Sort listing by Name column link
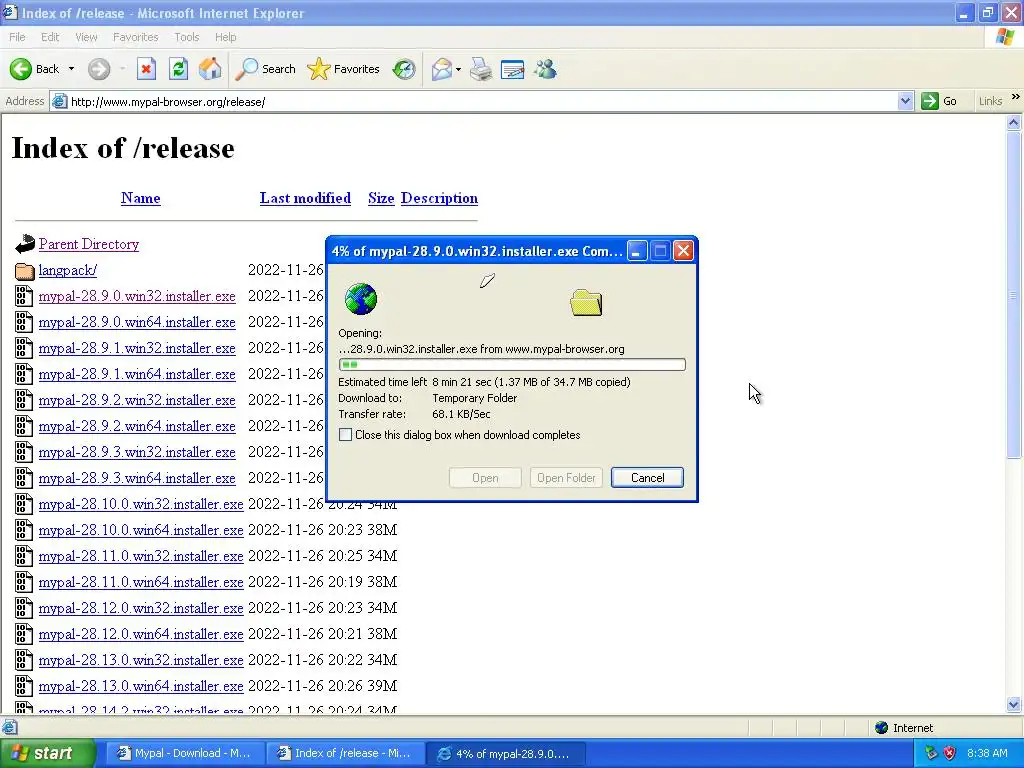This screenshot has height=768, width=1024. point(140,198)
